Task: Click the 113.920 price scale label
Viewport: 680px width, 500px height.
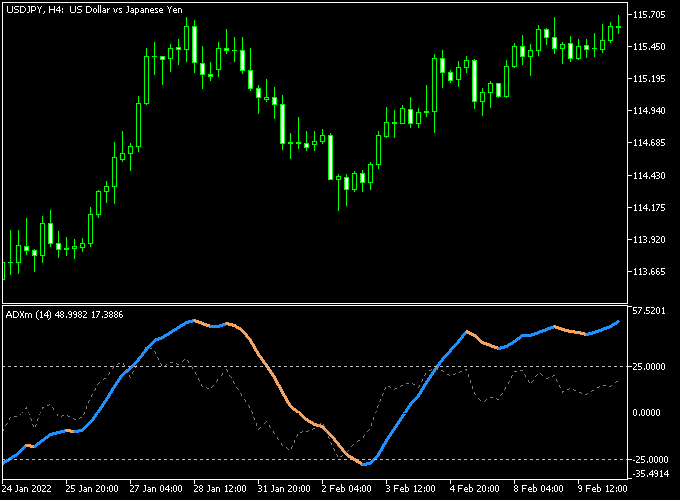Action: pos(649,239)
